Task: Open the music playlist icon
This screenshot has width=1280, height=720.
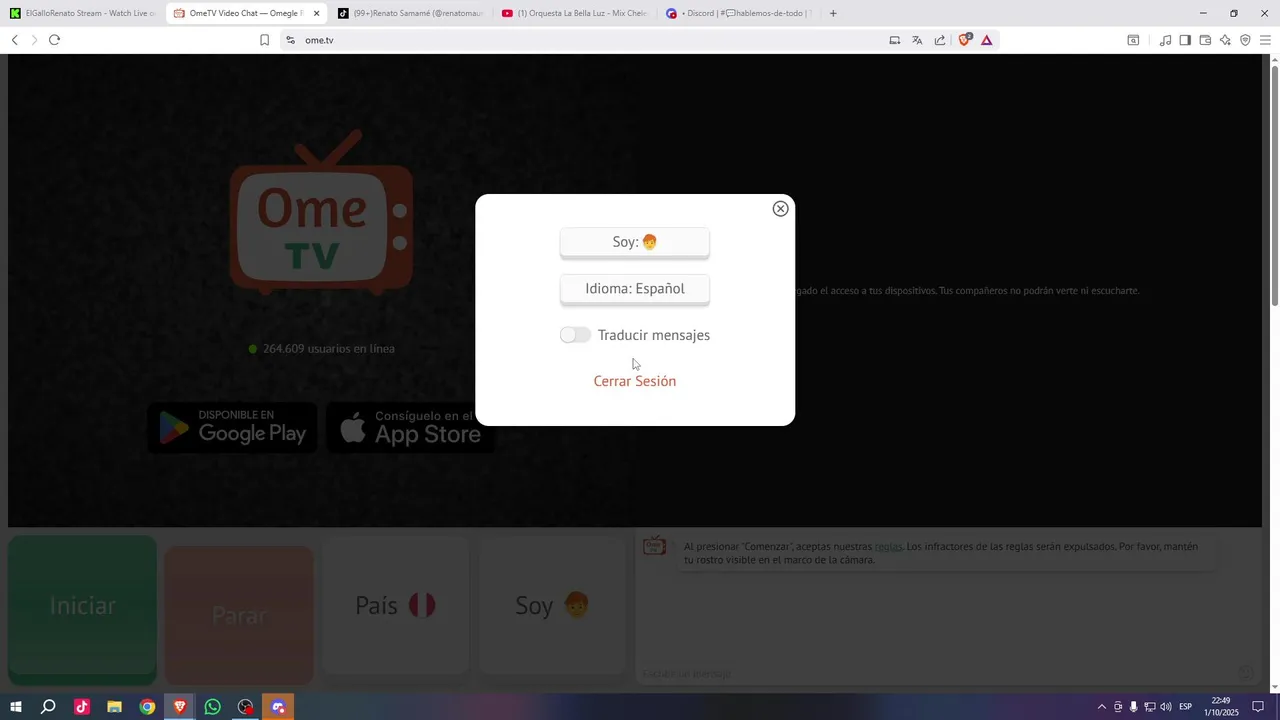Action: click(x=1165, y=40)
